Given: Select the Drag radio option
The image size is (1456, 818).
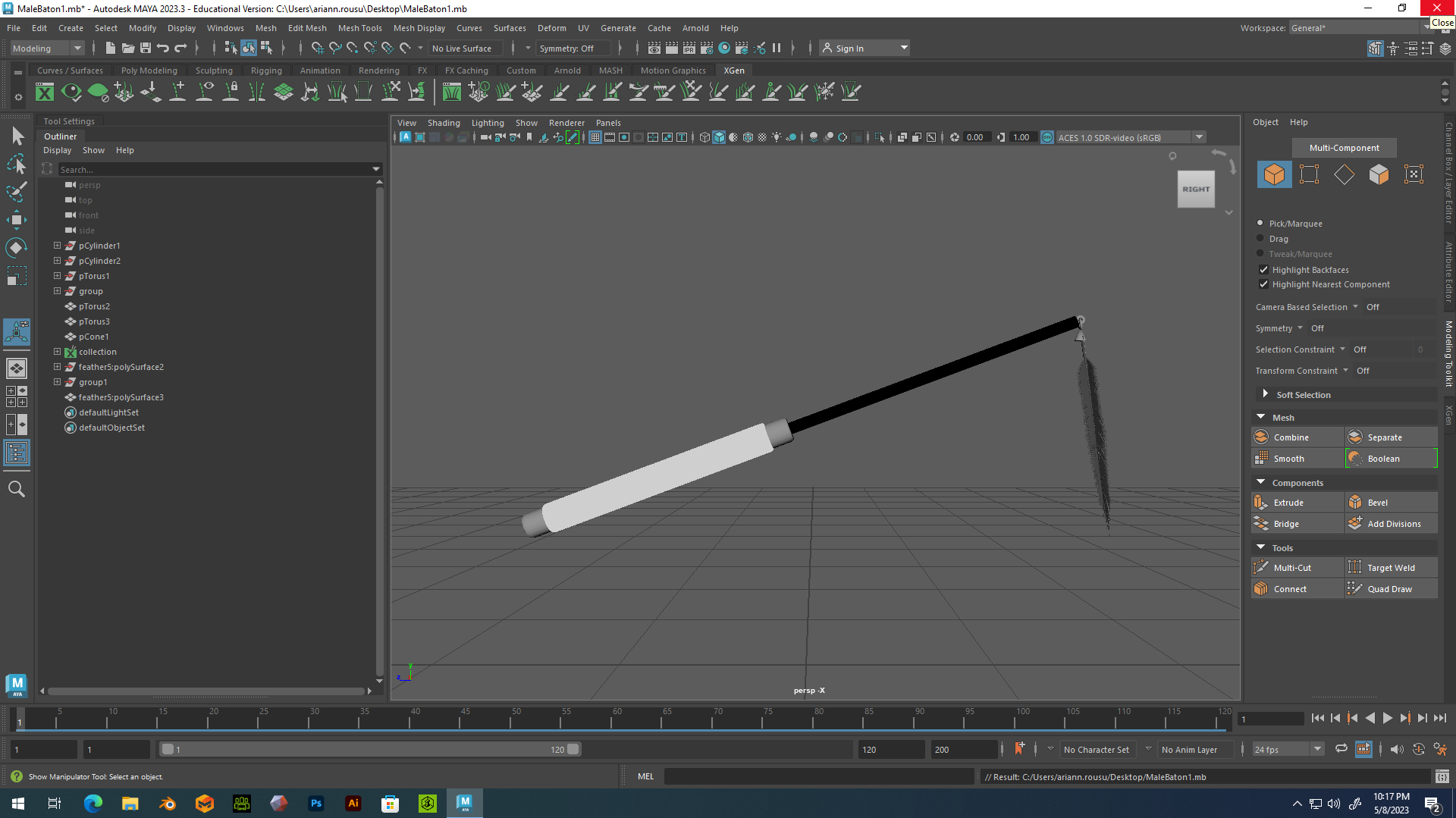Looking at the screenshot, I should click(x=1260, y=239).
